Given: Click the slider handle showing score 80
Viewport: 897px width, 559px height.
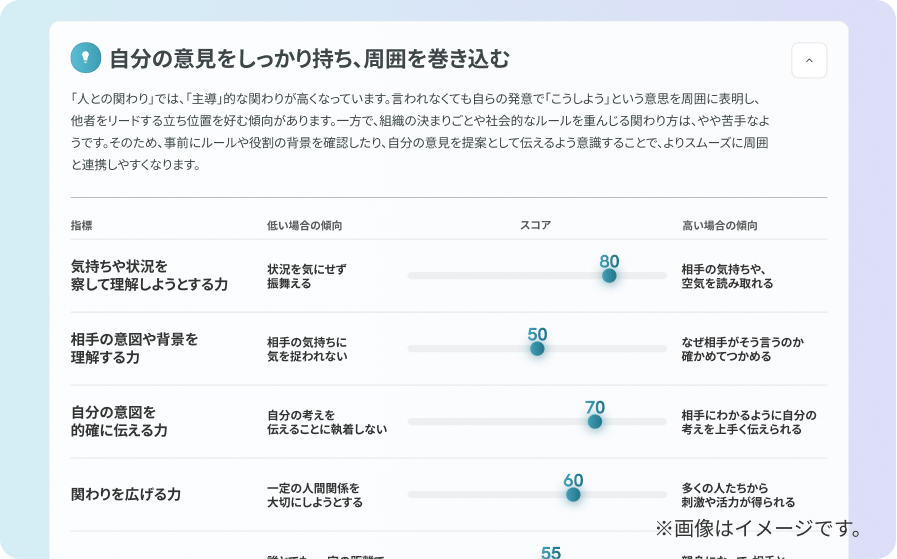Looking at the screenshot, I should click(x=609, y=276).
